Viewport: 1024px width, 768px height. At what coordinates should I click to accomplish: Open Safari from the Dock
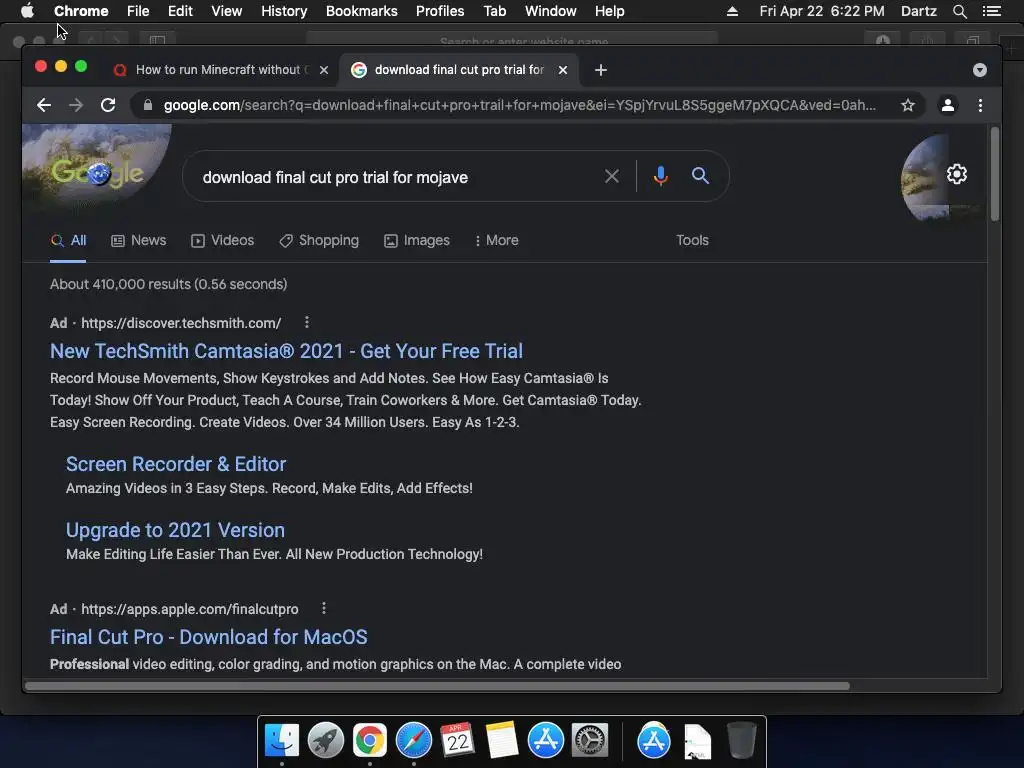(413, 741)
